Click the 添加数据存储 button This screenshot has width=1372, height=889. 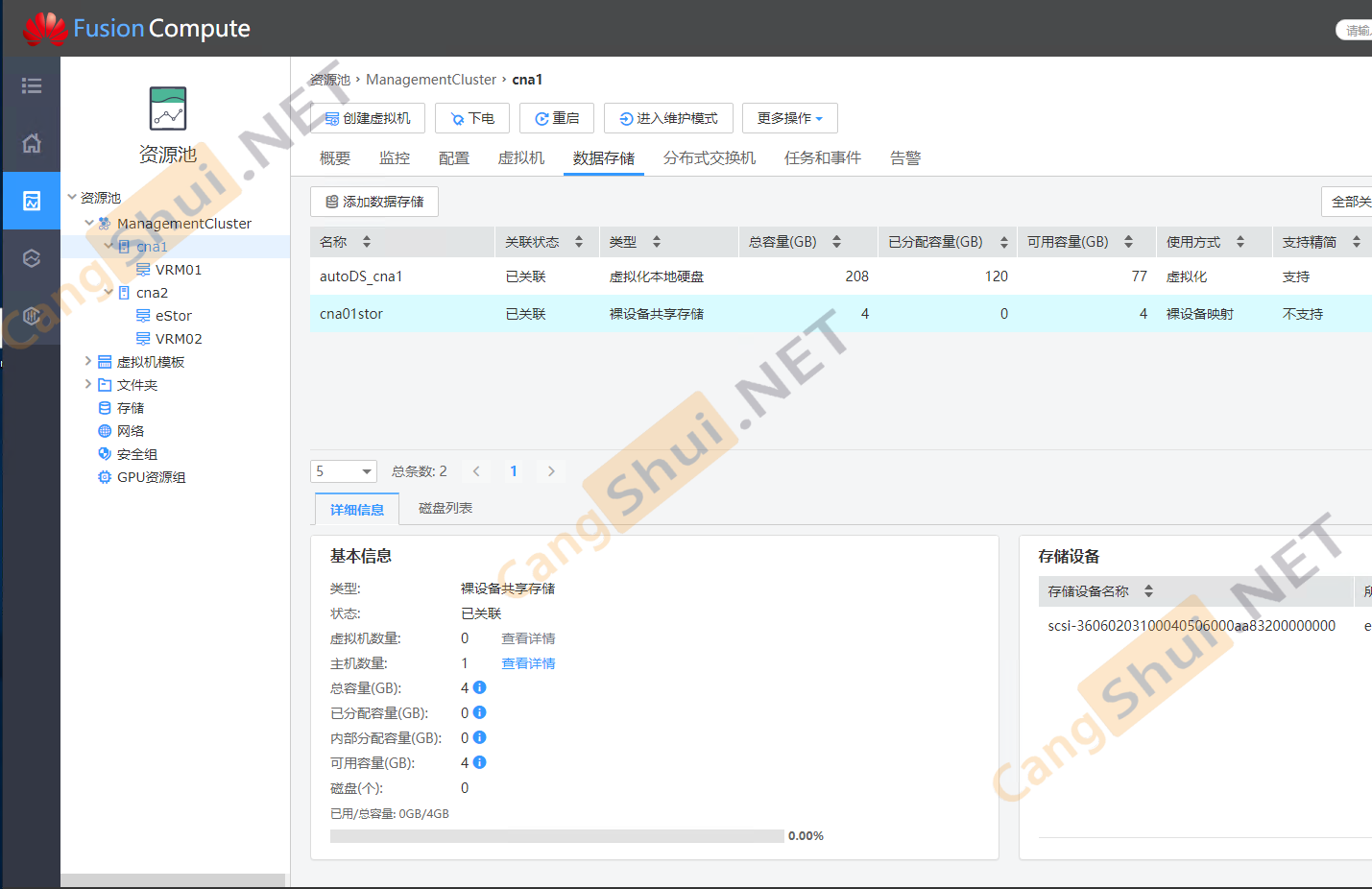click(x=374, y=202)
